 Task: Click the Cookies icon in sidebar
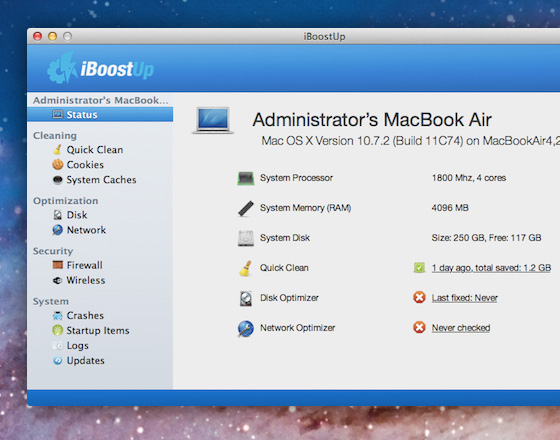[58, 164]
